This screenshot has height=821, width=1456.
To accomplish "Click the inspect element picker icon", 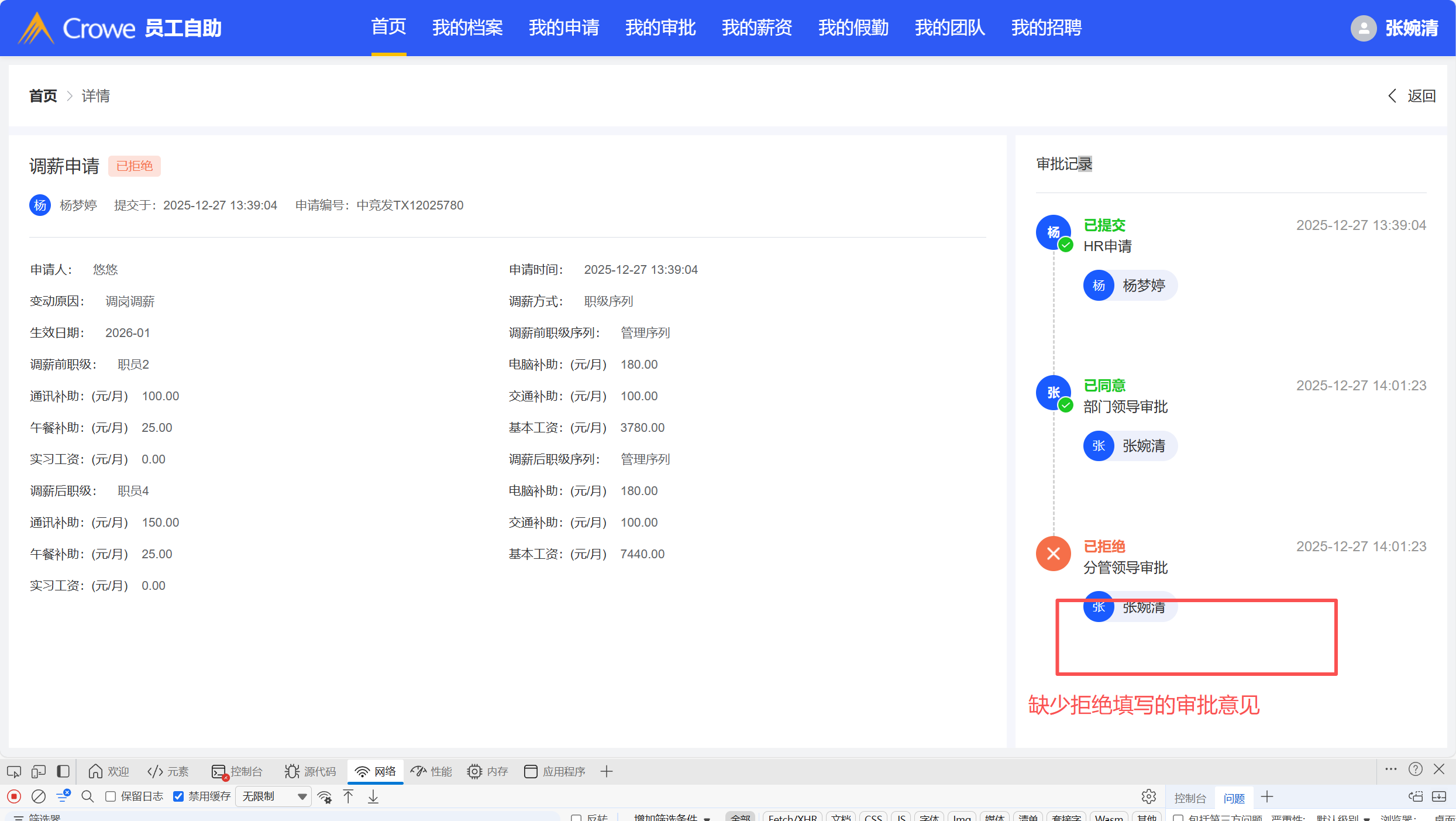I will (14, 772).
